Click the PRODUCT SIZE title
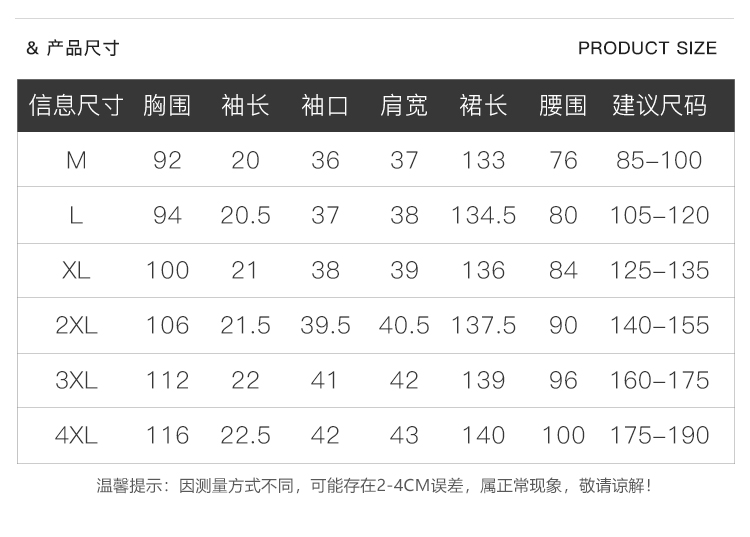This screenshot has height=537, width=750. [647, 48]
